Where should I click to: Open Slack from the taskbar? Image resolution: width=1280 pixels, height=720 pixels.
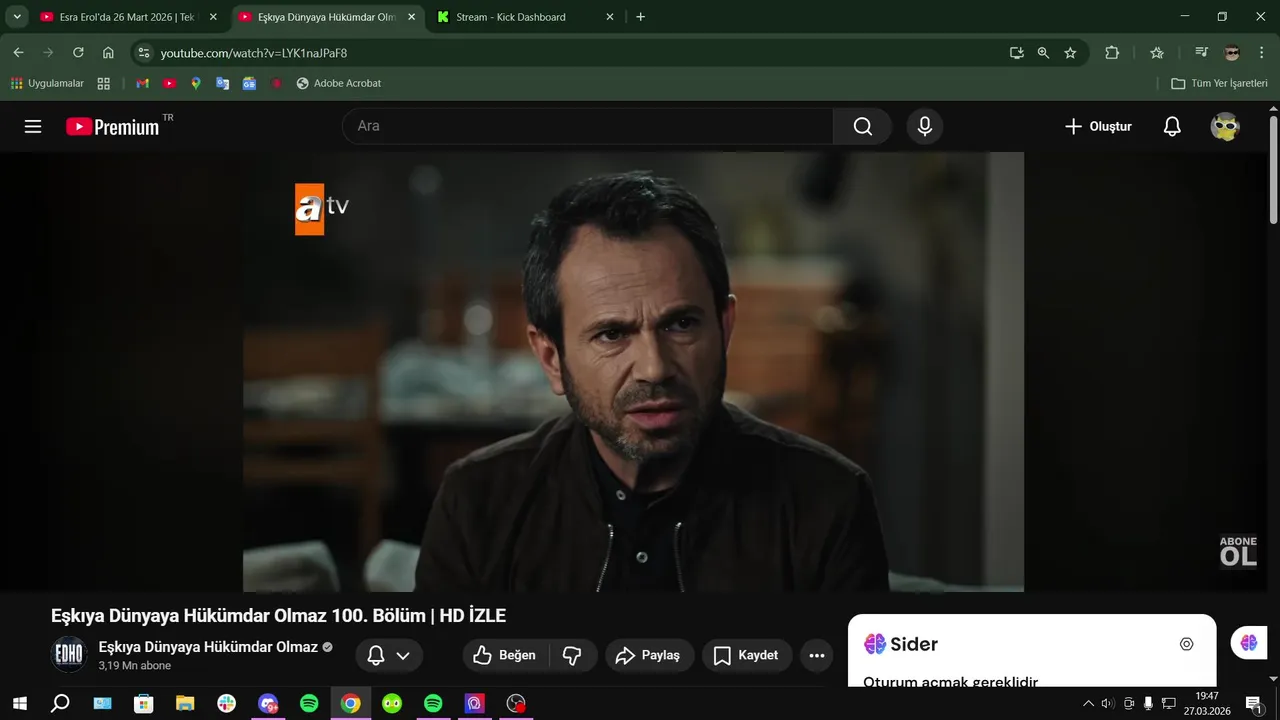[x=226, y=704]
